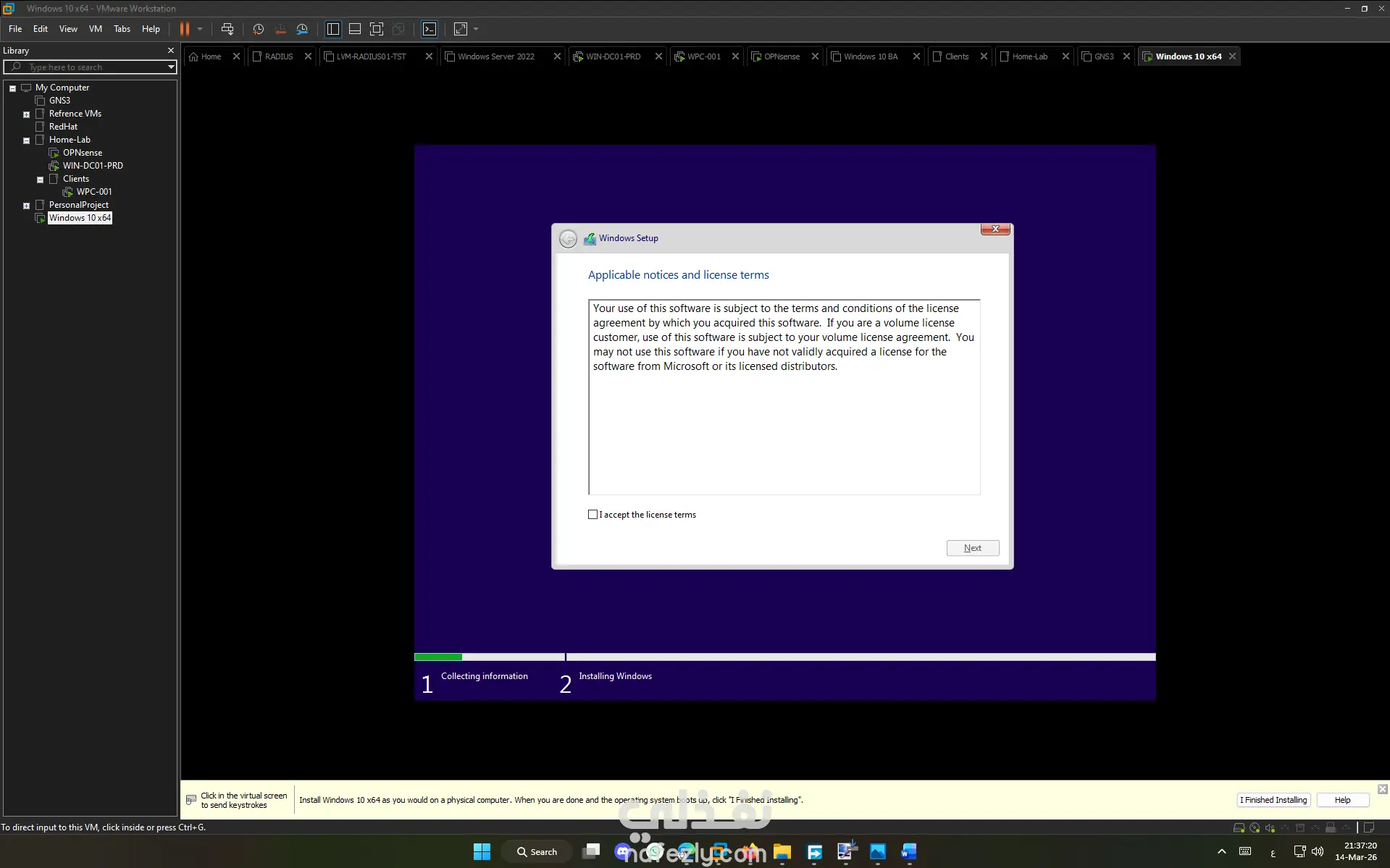Open the Windows Start menu
The image size is (1390, 868).
click(x=482, y=852)
